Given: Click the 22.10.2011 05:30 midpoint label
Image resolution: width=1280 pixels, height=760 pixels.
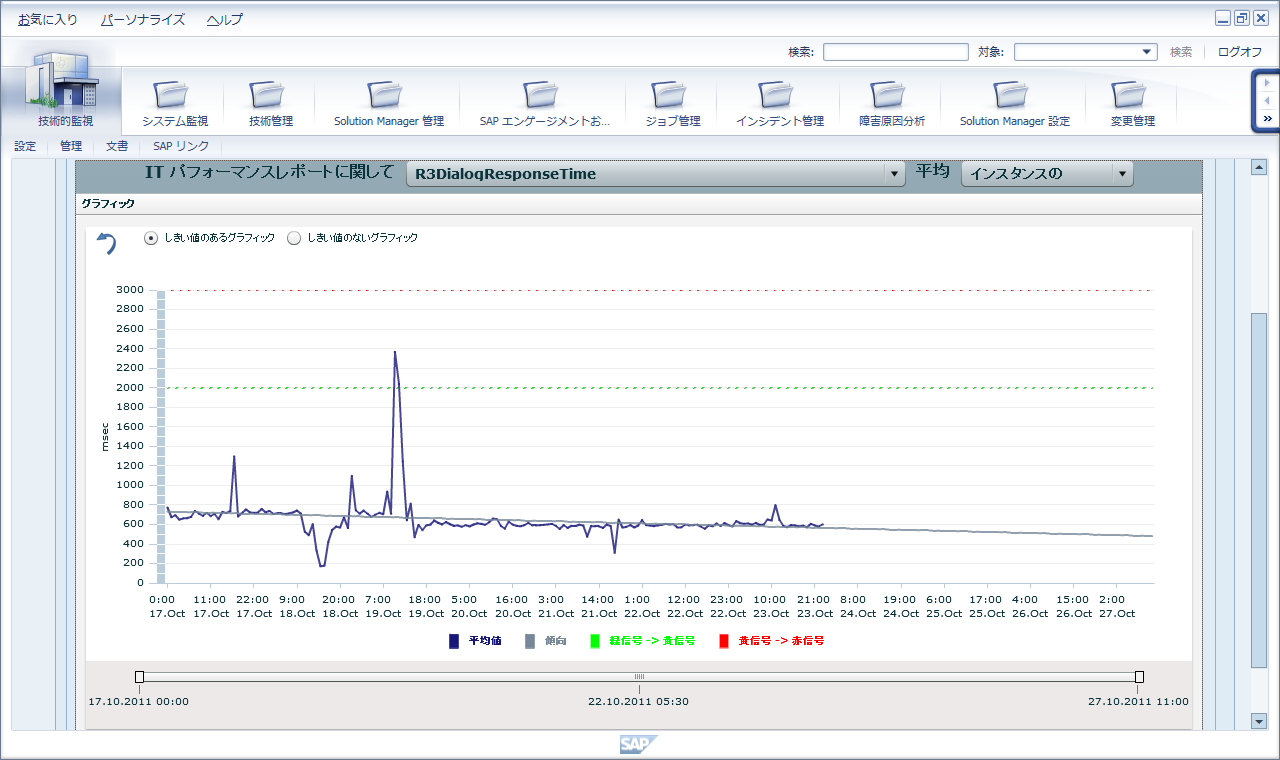Looking at the screenshot, I should pyautogui.click(x=639, y=701).
